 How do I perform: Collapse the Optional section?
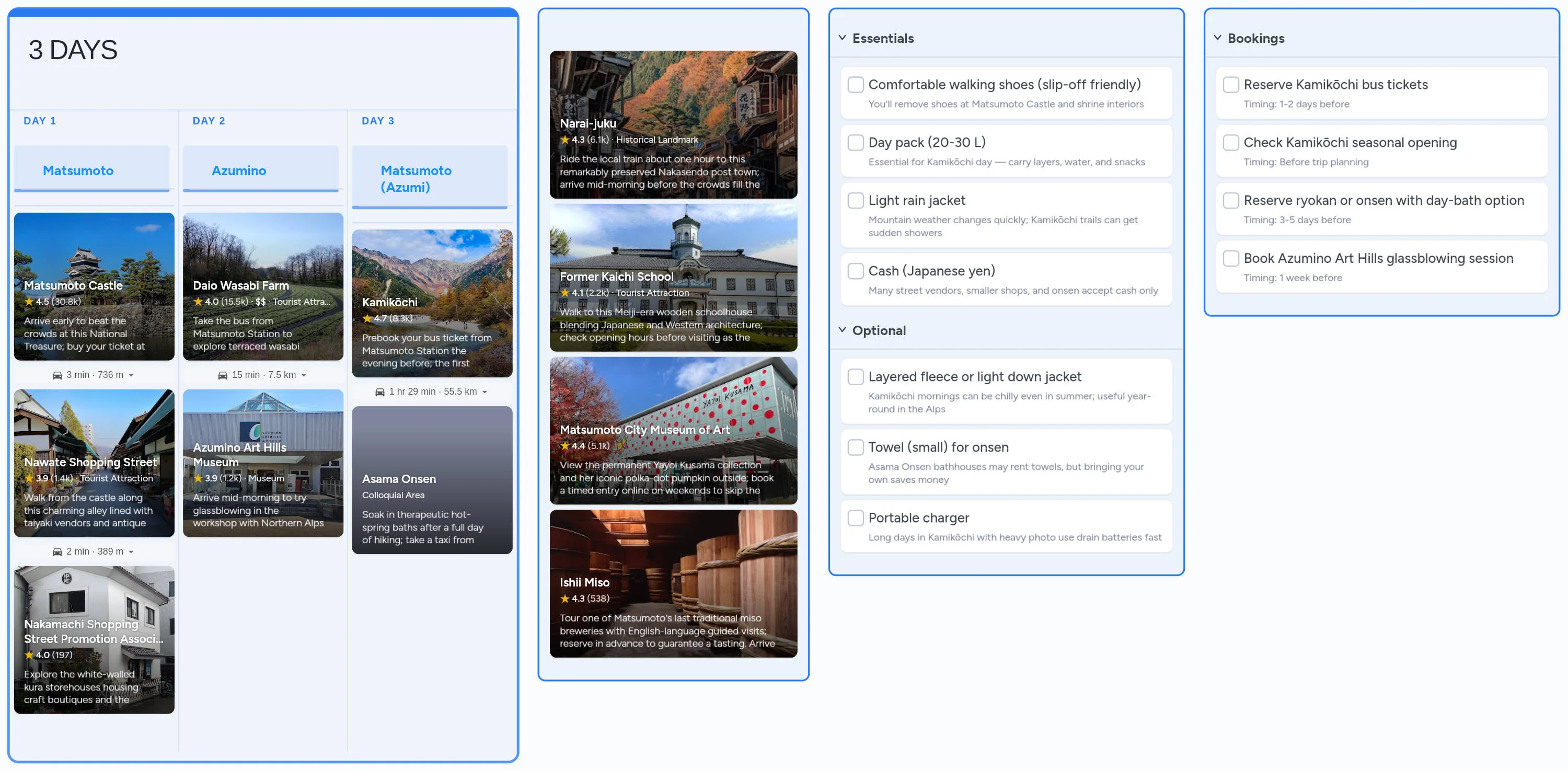tap(843, 330)
